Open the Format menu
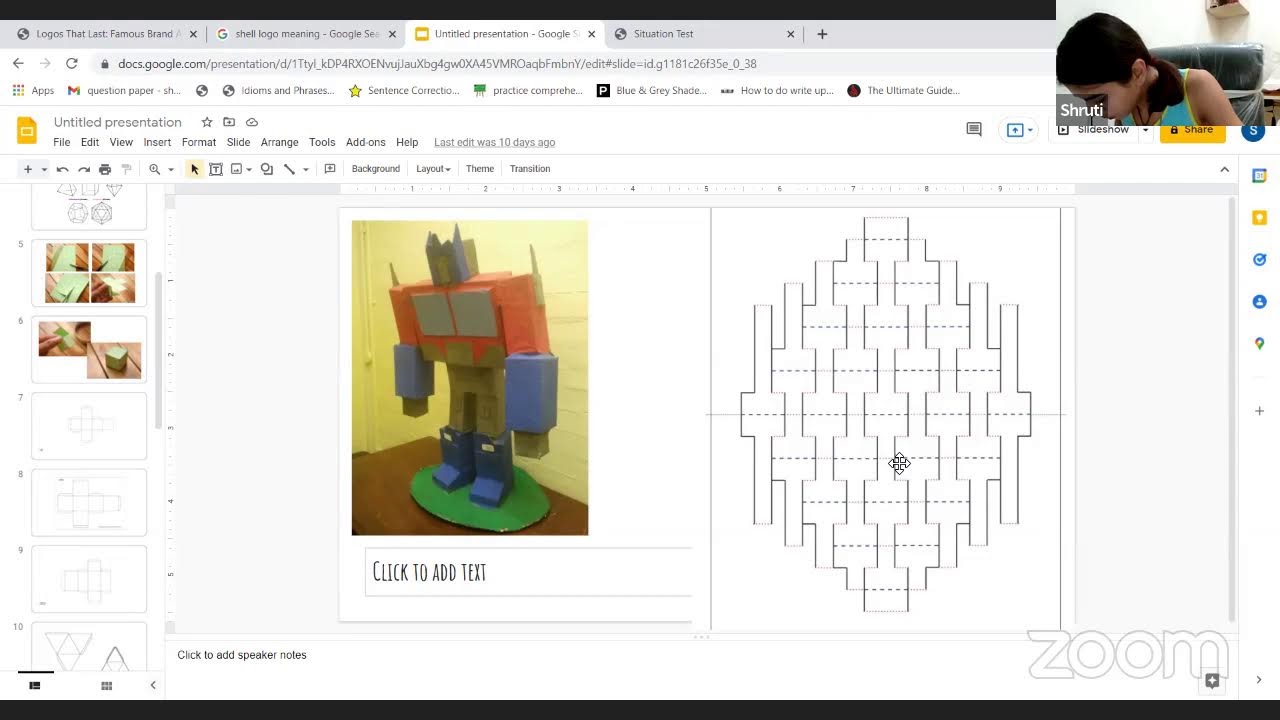Screen dimensions: 1280x720 (x=199, y=142)
